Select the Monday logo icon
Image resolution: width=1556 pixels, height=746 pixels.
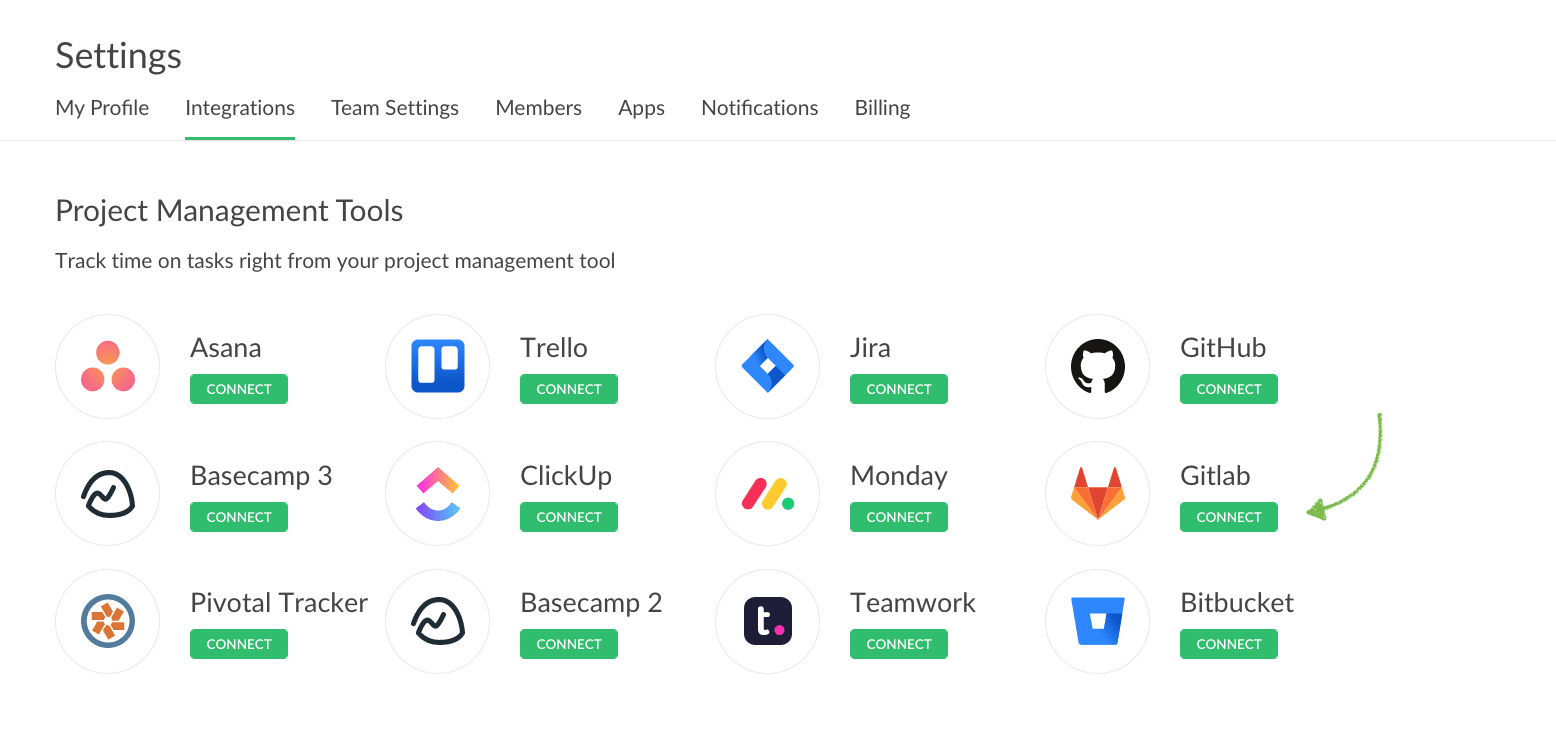coord(767,494)
